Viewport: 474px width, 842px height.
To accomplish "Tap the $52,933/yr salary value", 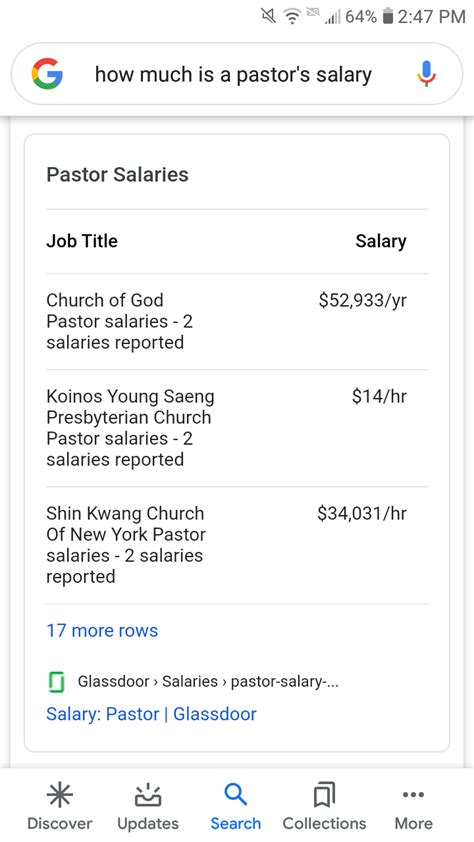I will [362, 300].
